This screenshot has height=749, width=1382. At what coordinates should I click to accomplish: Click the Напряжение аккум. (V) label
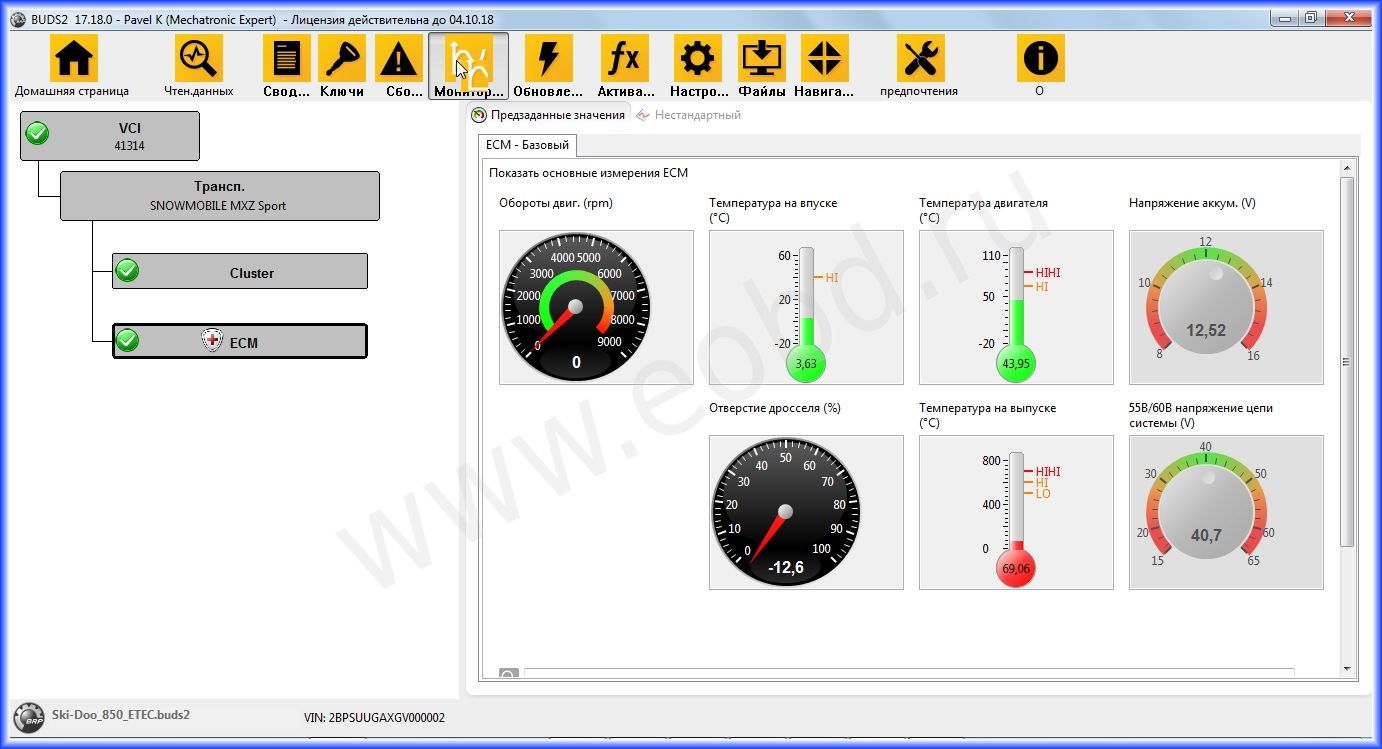pyautogui.click(x=1192, y=203)
